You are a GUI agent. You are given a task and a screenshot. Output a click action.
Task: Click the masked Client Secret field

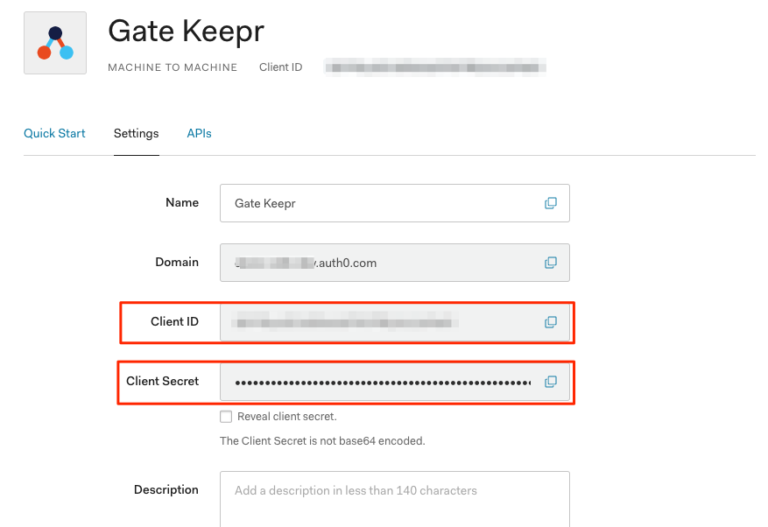coord(395,382)
